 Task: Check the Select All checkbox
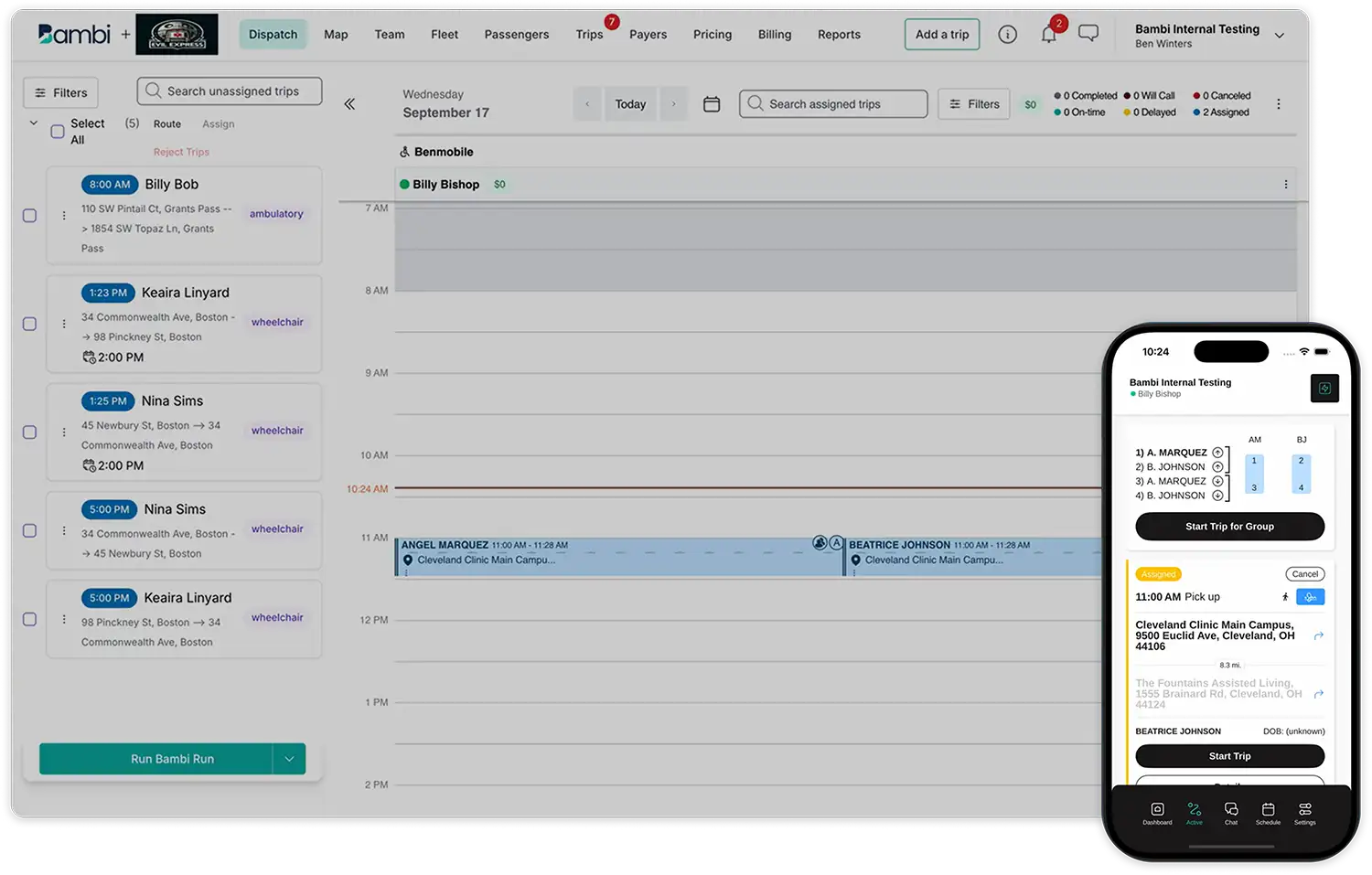[58, 132]
